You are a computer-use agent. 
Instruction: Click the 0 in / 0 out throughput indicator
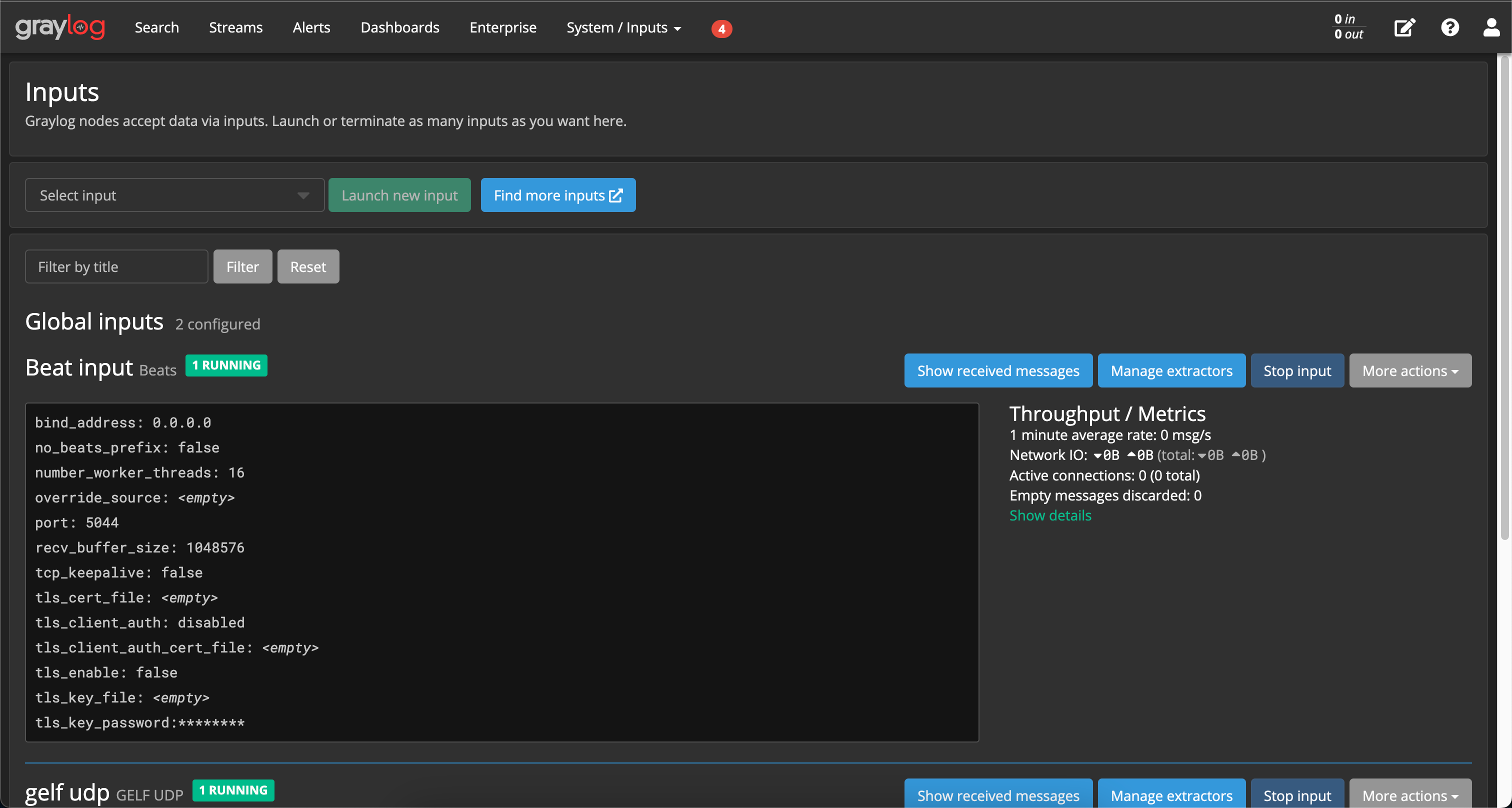(x=1347, y=26)
